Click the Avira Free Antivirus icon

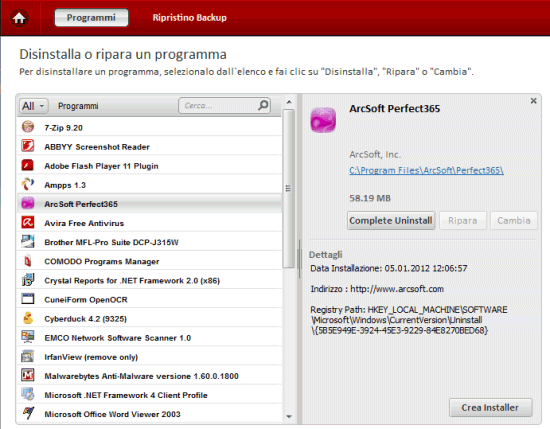[28, 222]
